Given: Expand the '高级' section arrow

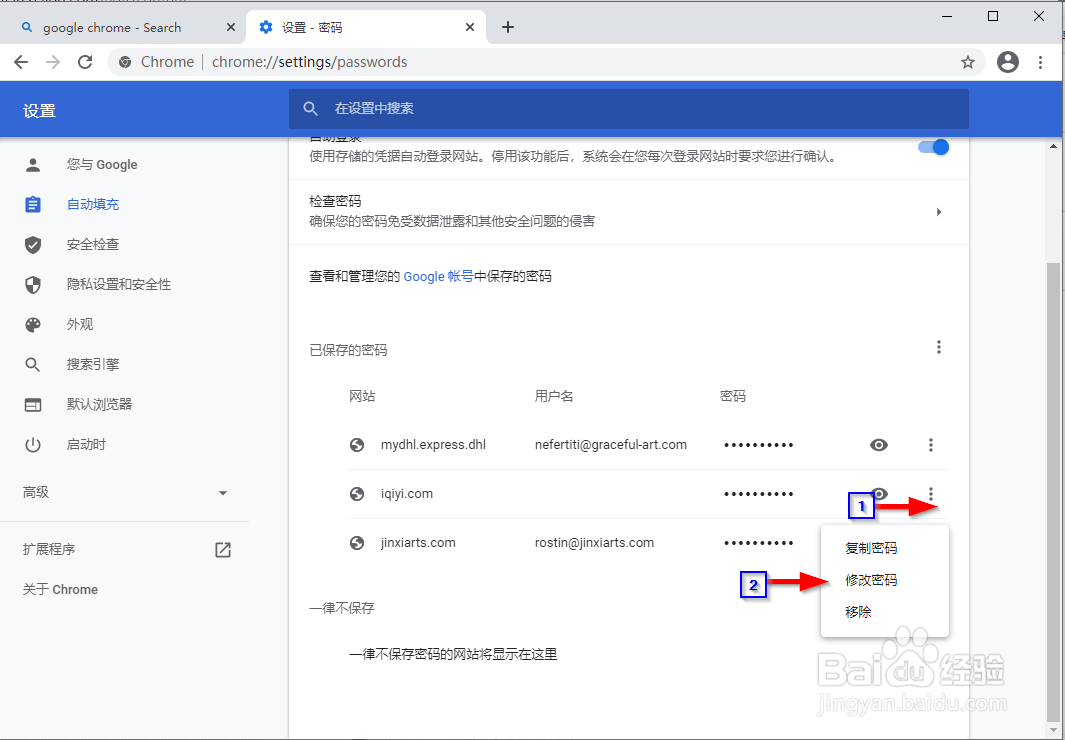Looking at the screenshot, I should [x=223, y=493].
